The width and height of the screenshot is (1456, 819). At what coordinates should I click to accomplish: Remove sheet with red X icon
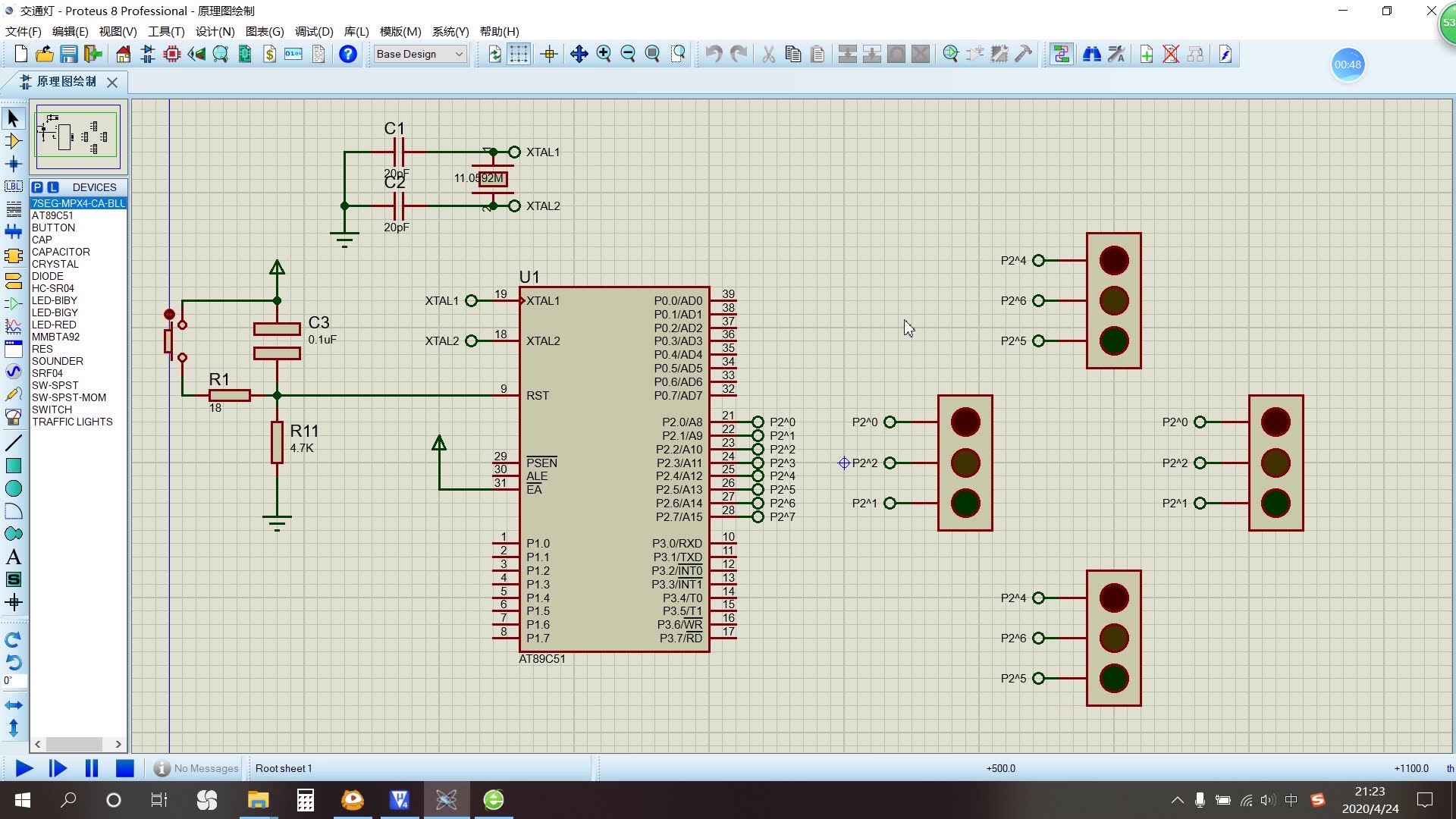coord(1171,54)
